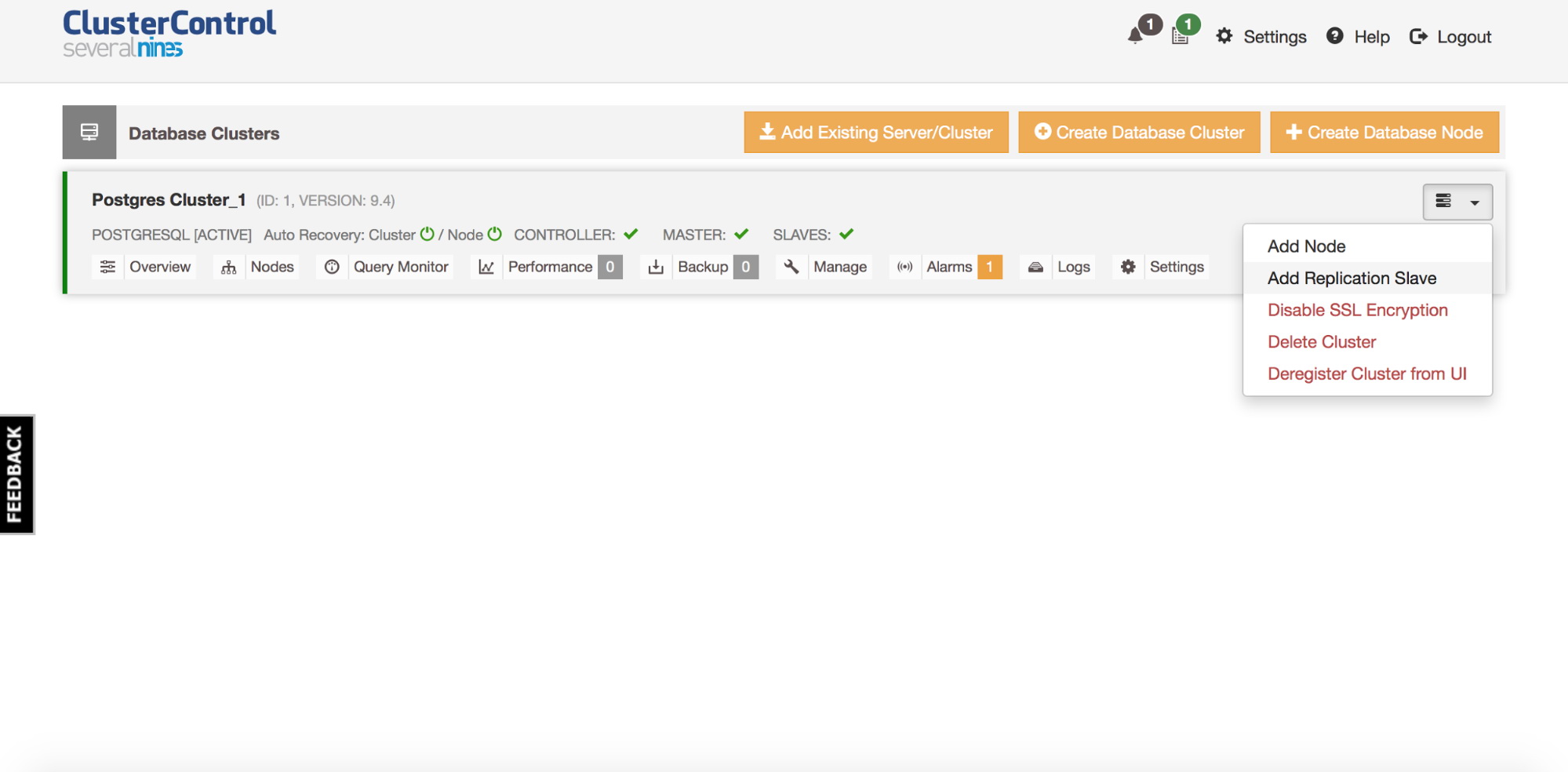Open the activity log icon with green badge
This screenshot has width=1568, height=772.
point(1180,36)
